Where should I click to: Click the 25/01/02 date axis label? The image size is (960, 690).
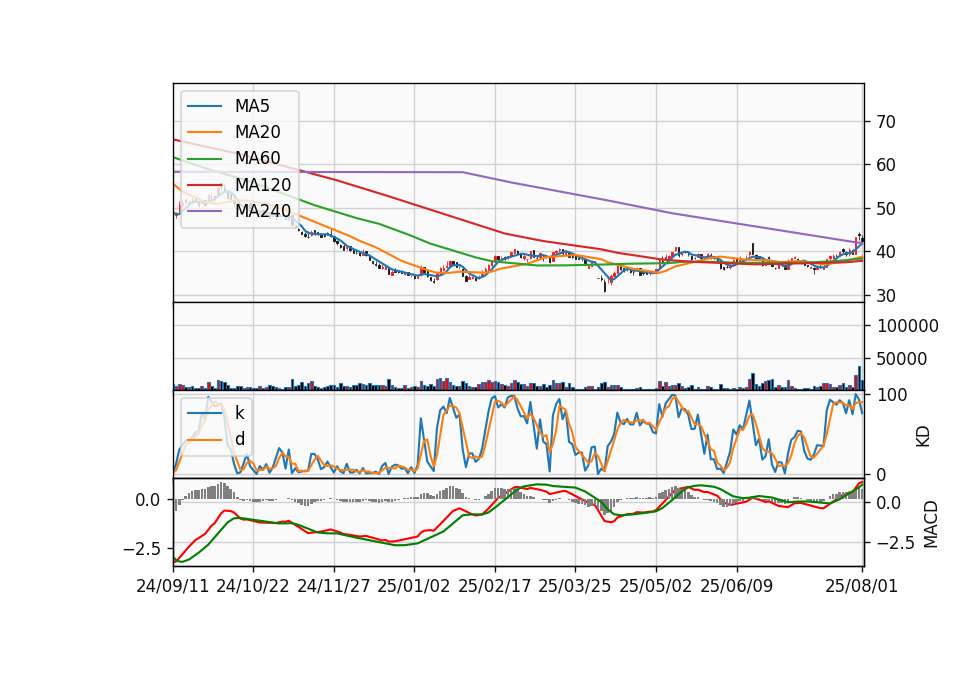point(414,586)
